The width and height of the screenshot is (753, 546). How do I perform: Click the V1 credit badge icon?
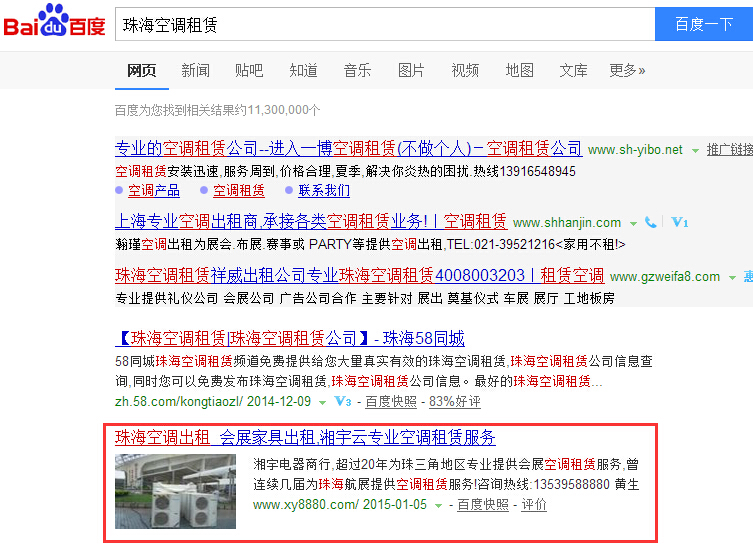point(680,222)
